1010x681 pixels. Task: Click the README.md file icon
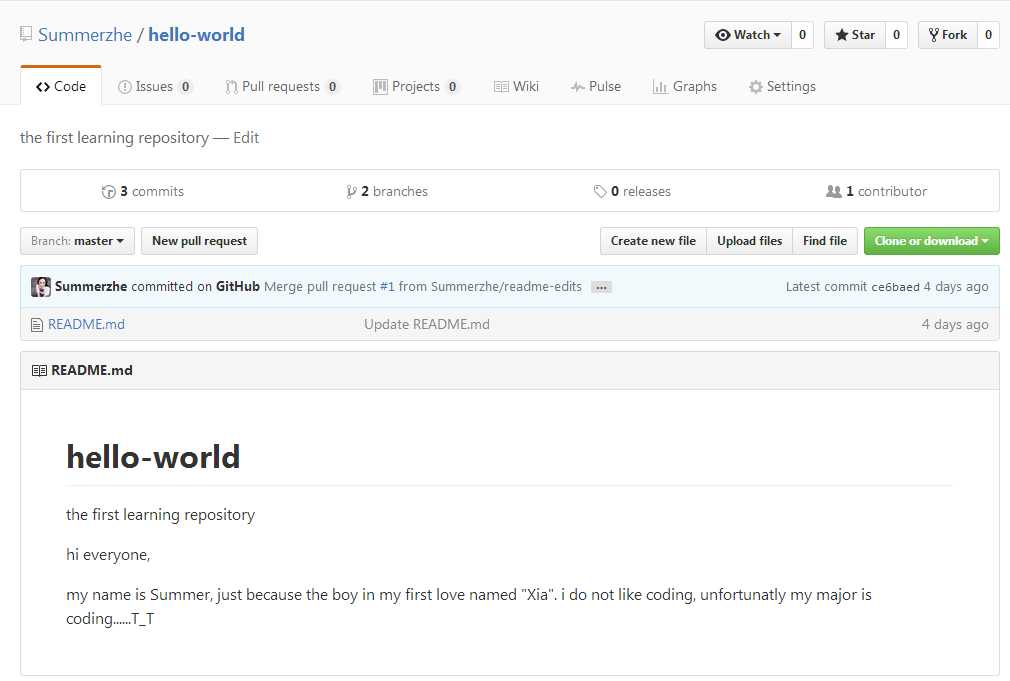37,325
